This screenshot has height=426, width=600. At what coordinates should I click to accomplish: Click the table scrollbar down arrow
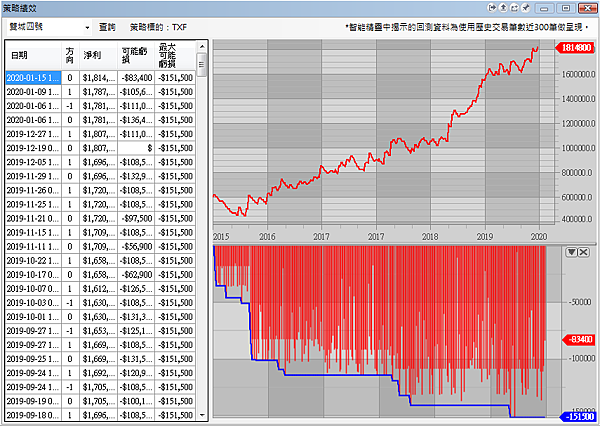(x=202, y=415)
